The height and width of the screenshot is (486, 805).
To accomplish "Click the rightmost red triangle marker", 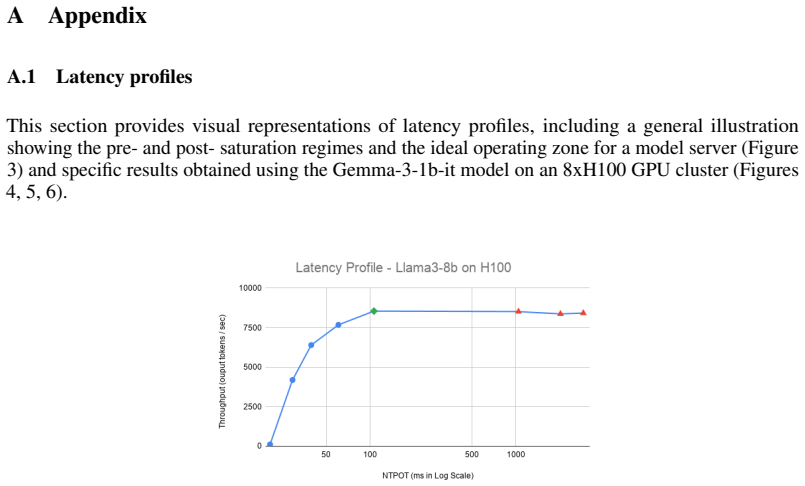I will click(x=583, y=313).
